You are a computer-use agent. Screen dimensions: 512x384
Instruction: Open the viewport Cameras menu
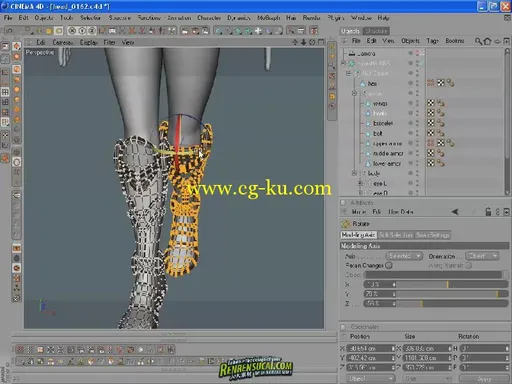63,42
